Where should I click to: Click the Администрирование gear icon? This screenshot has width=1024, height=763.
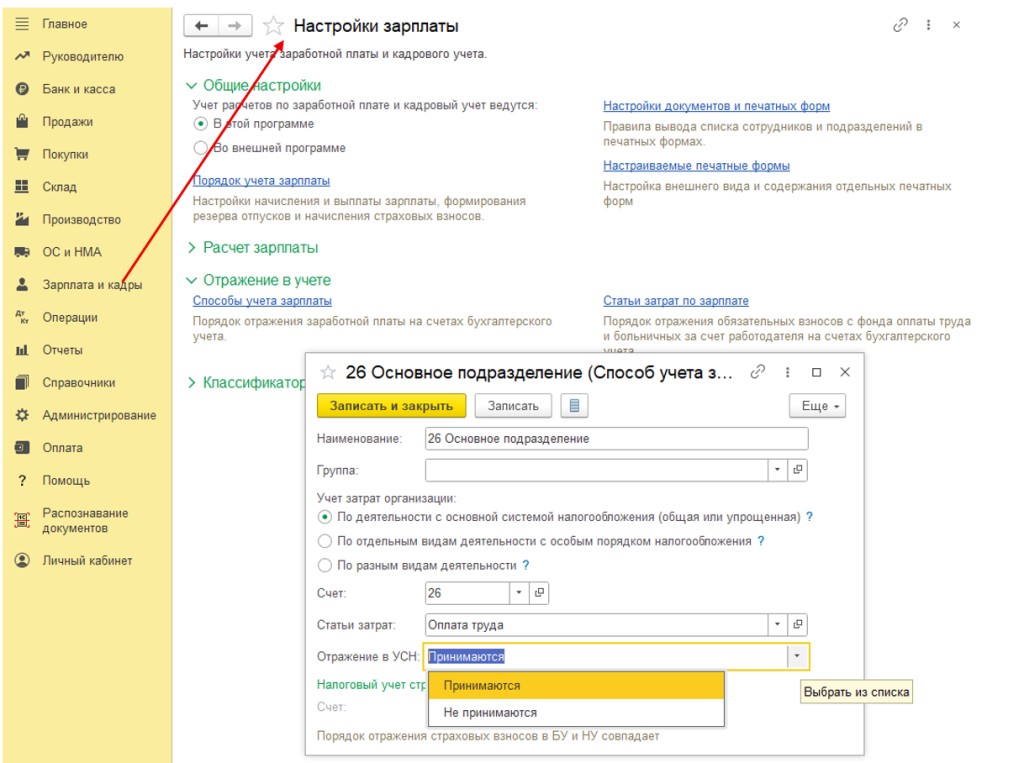click(x=22, y=415)
